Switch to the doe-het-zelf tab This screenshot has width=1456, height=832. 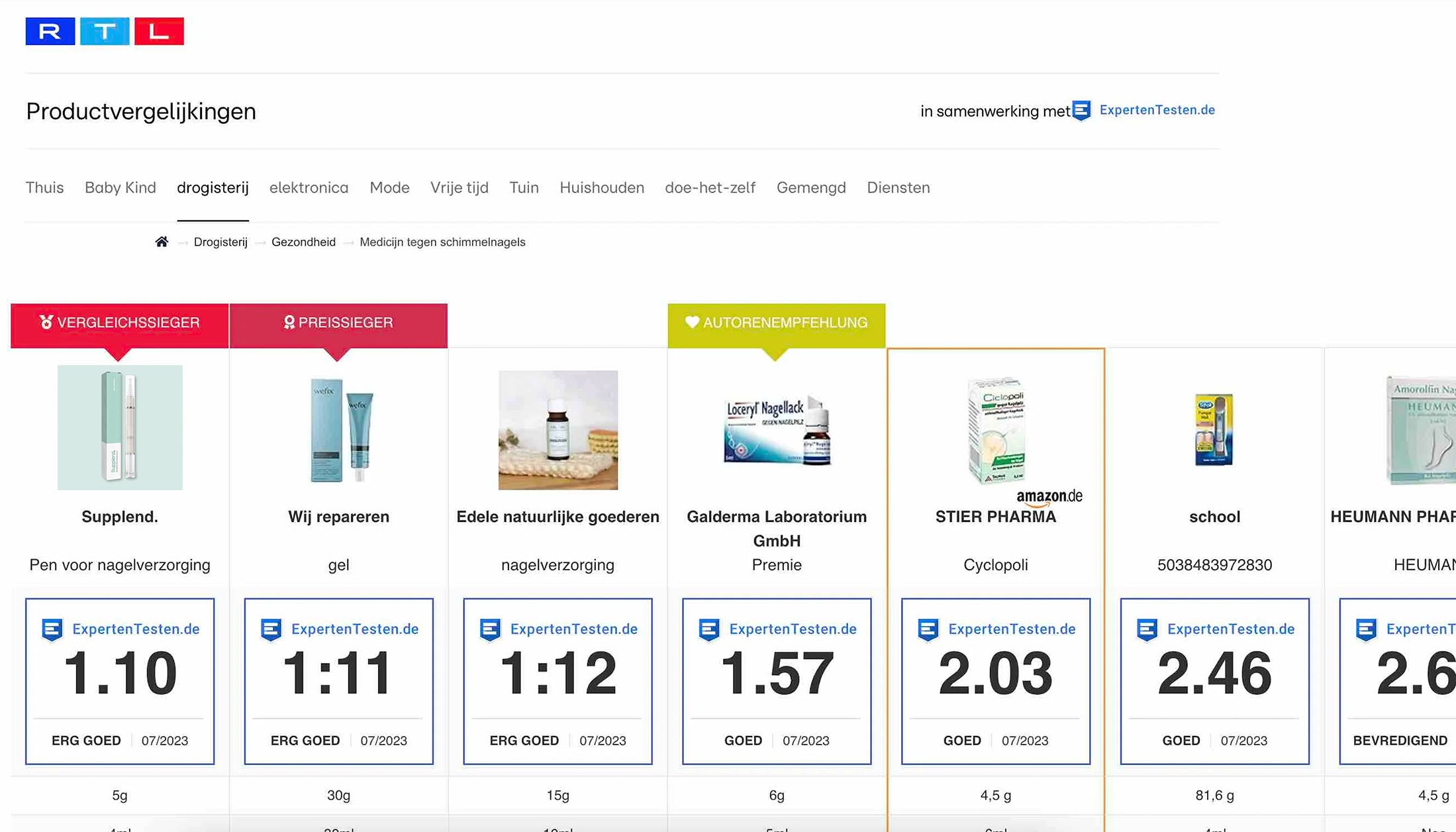pyautogui.click(x=710, y=187)
